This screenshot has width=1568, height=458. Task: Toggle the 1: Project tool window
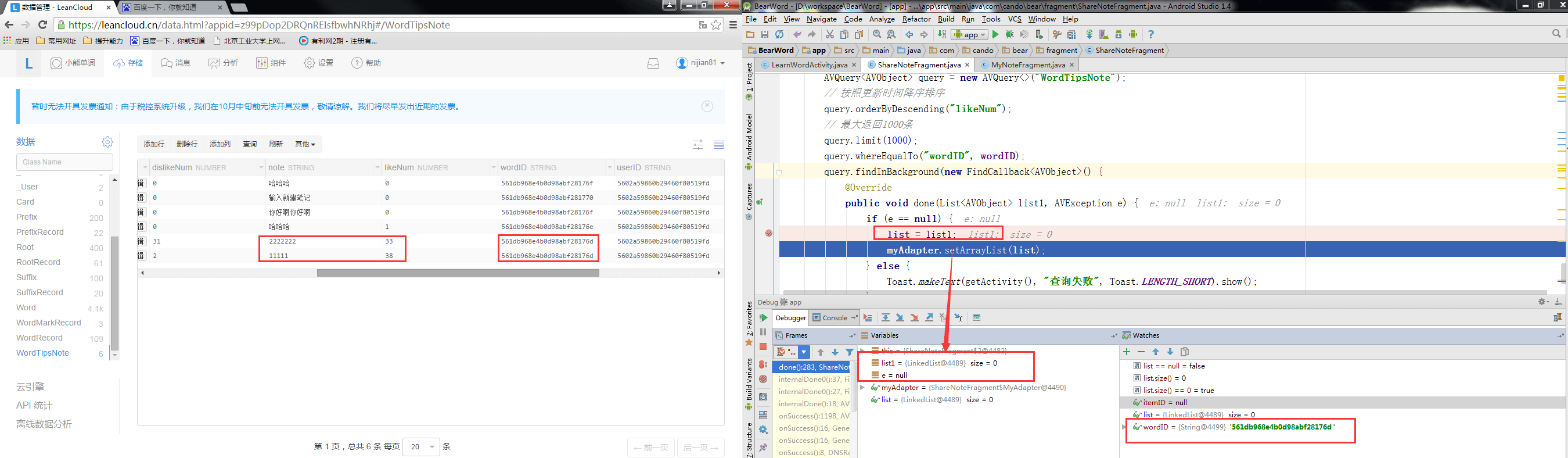point(749,81)
